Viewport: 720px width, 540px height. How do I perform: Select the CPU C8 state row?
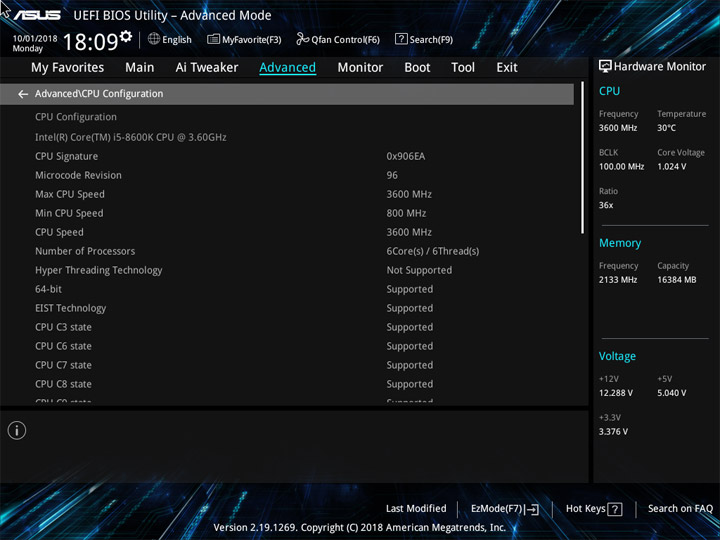pos(287,384)
